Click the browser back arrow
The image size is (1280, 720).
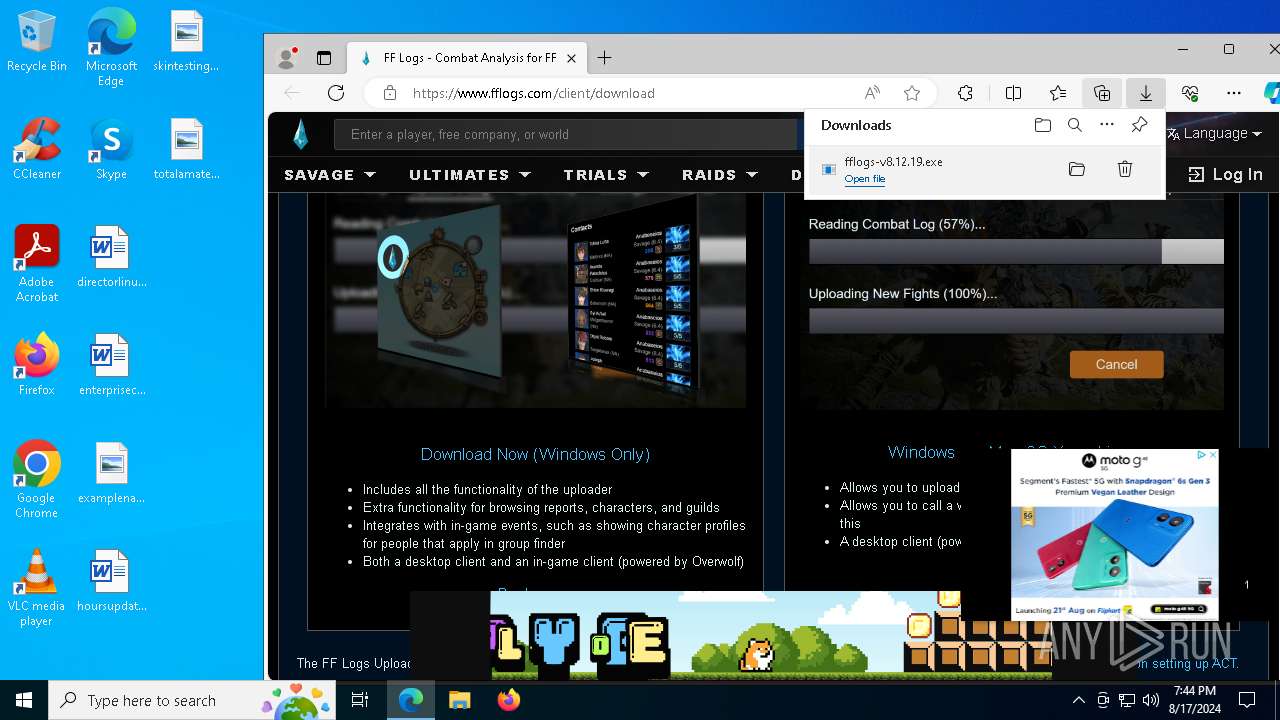pyautogui.click(x=292, y=93)
